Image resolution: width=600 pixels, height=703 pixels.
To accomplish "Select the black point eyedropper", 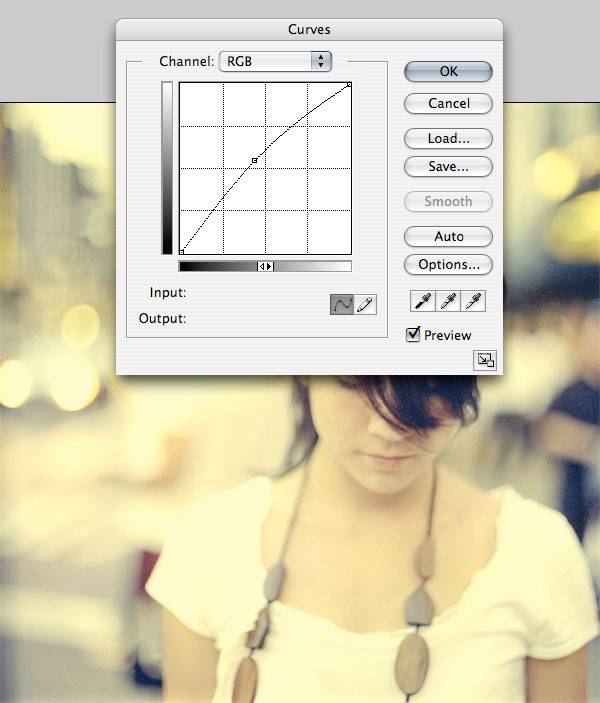I will click(424, 301).
